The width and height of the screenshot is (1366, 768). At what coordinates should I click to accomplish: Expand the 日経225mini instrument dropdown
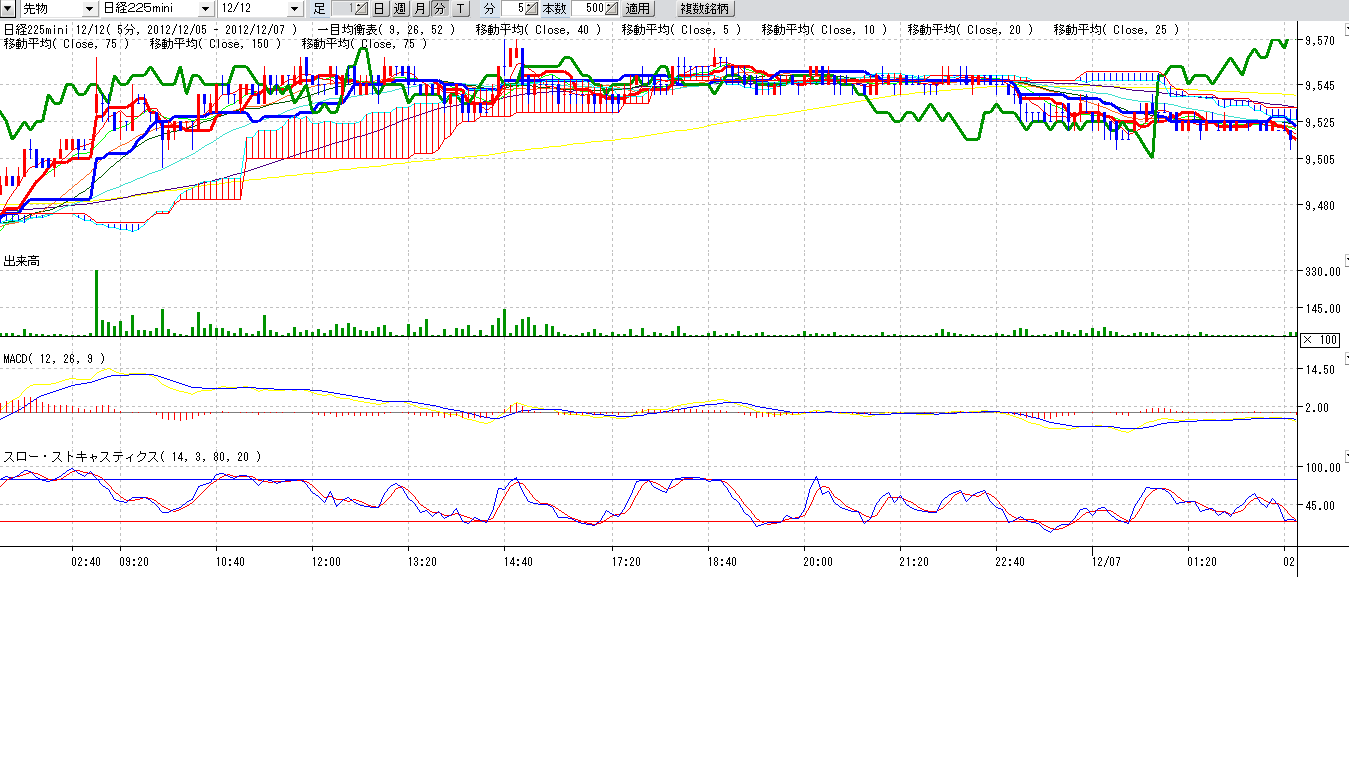click(206, 9)
